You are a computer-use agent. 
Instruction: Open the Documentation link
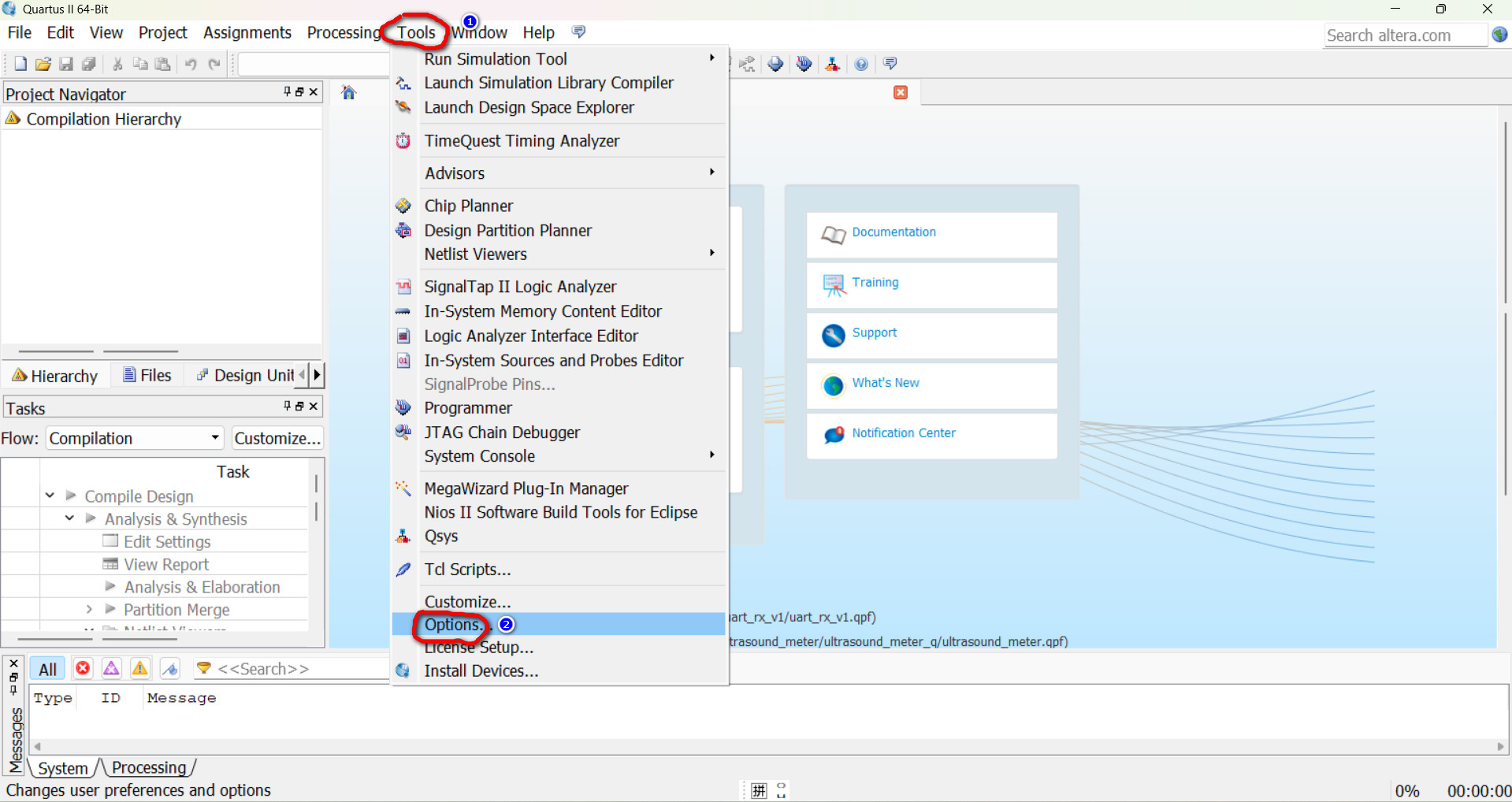(931, 235)
